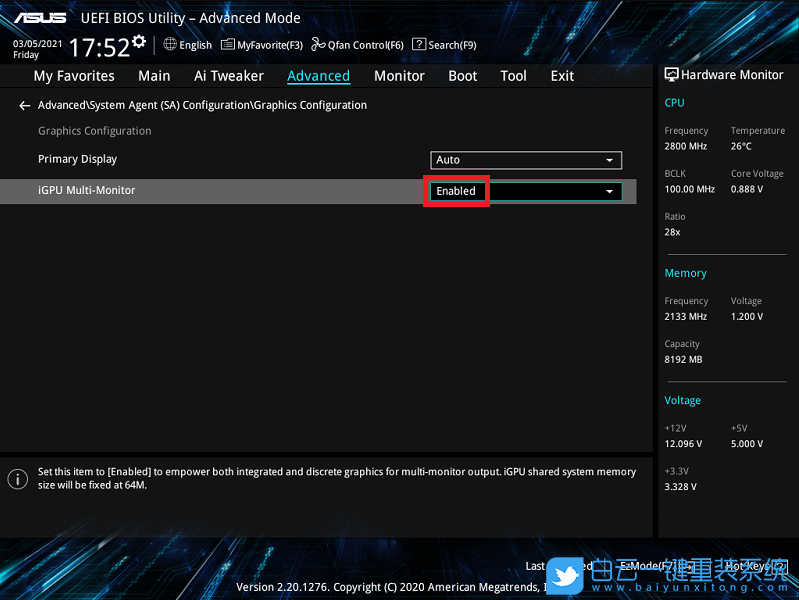The width and height of the screenshot is (799, 600).
Task: Switch to the Ai Tweaker tab
Action: tap(229, 76)
